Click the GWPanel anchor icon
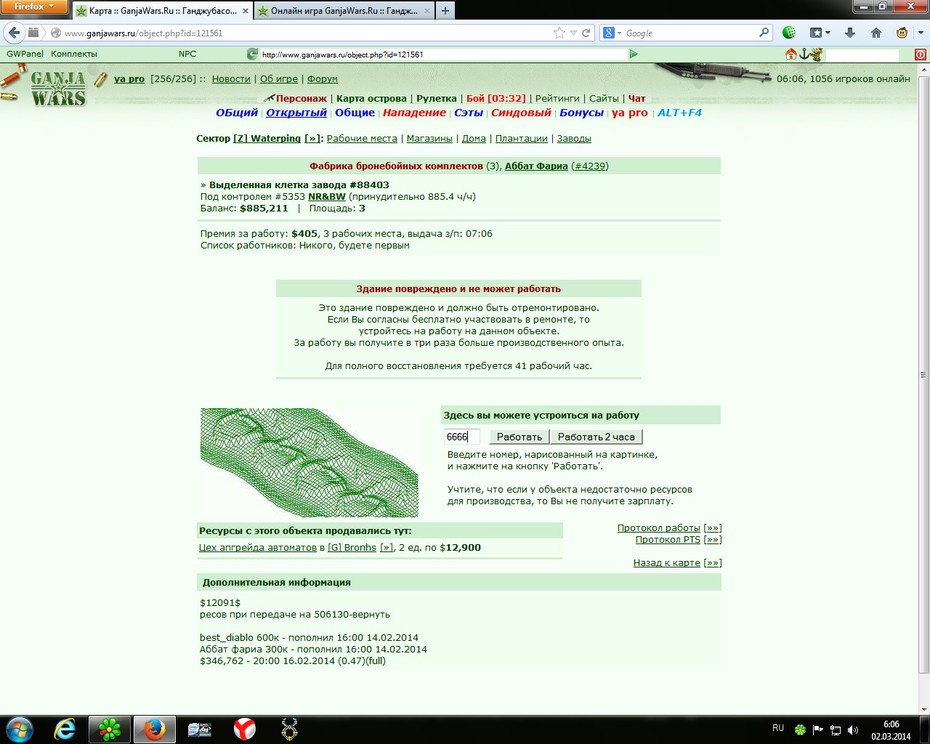The width and height of the screenshot is (930, 744). [804, 54]
